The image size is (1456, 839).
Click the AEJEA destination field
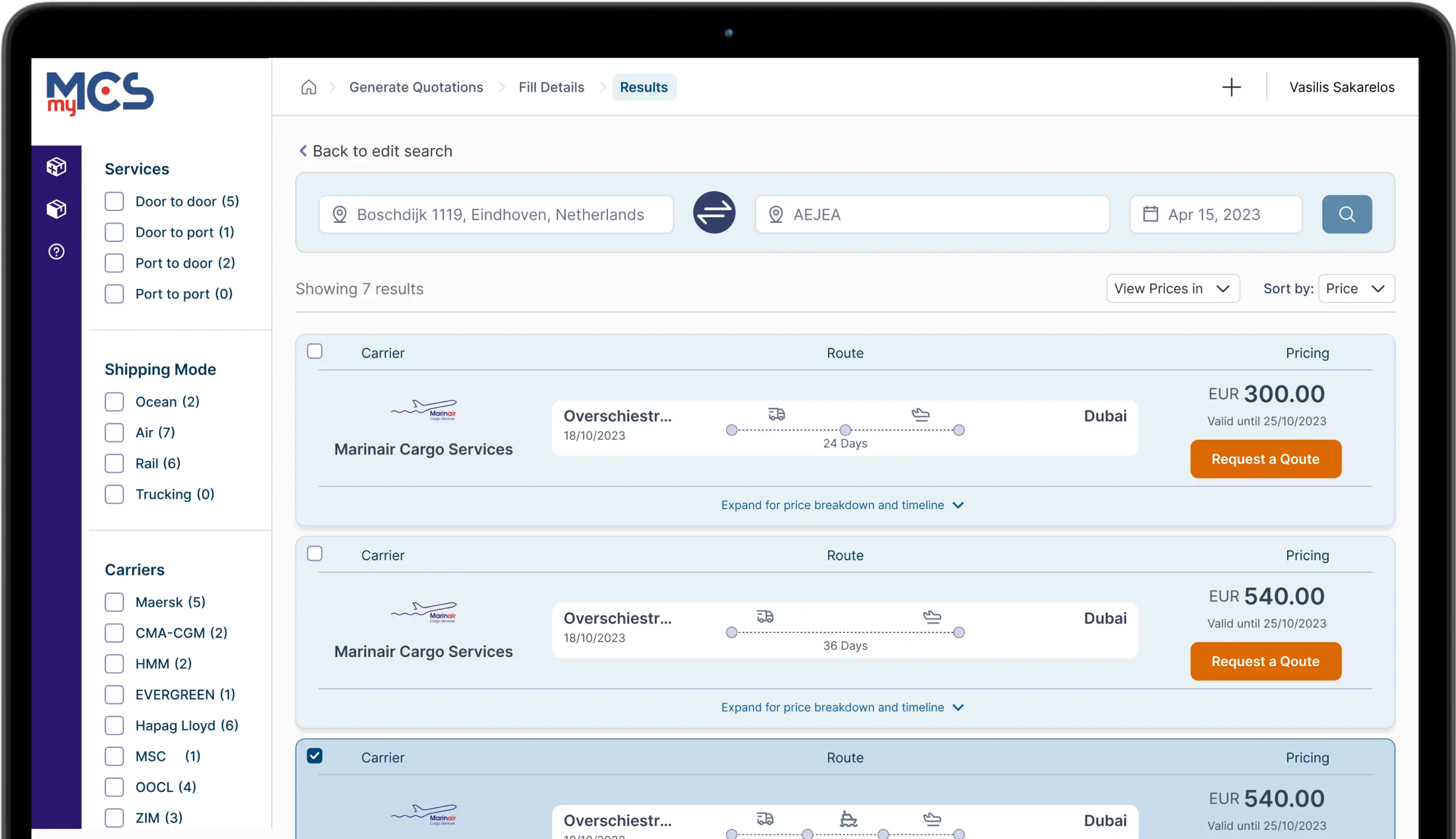tap(932, 214)
